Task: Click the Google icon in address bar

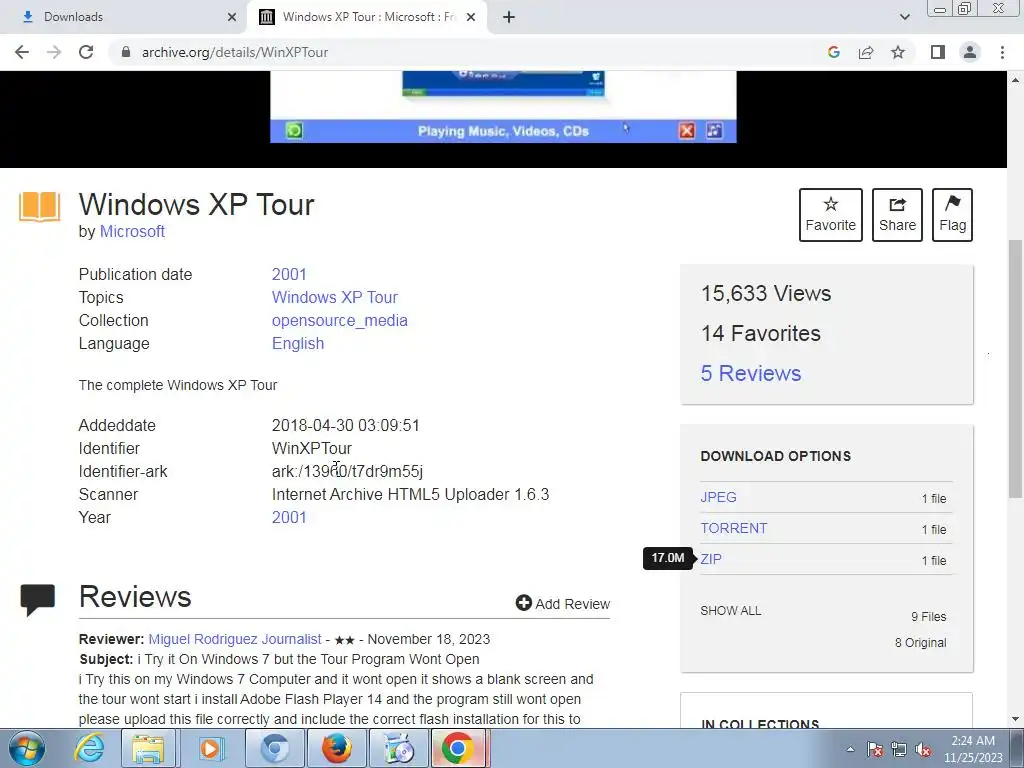Action: [833, 52]
